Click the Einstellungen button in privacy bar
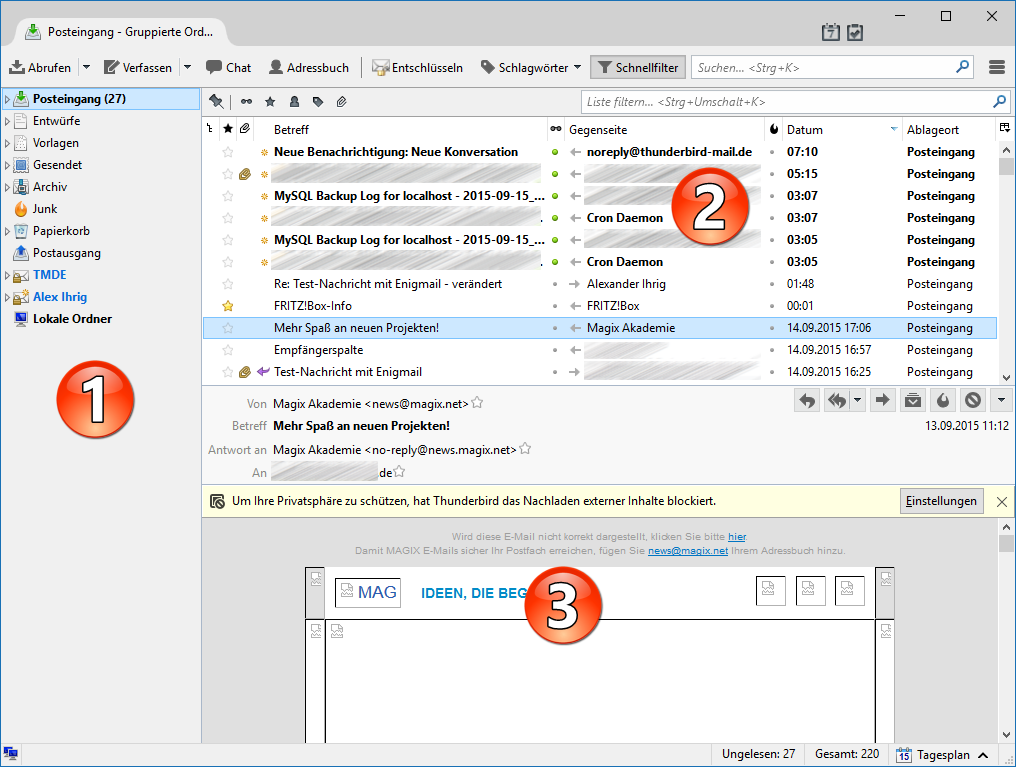 (x=941, y=501)
